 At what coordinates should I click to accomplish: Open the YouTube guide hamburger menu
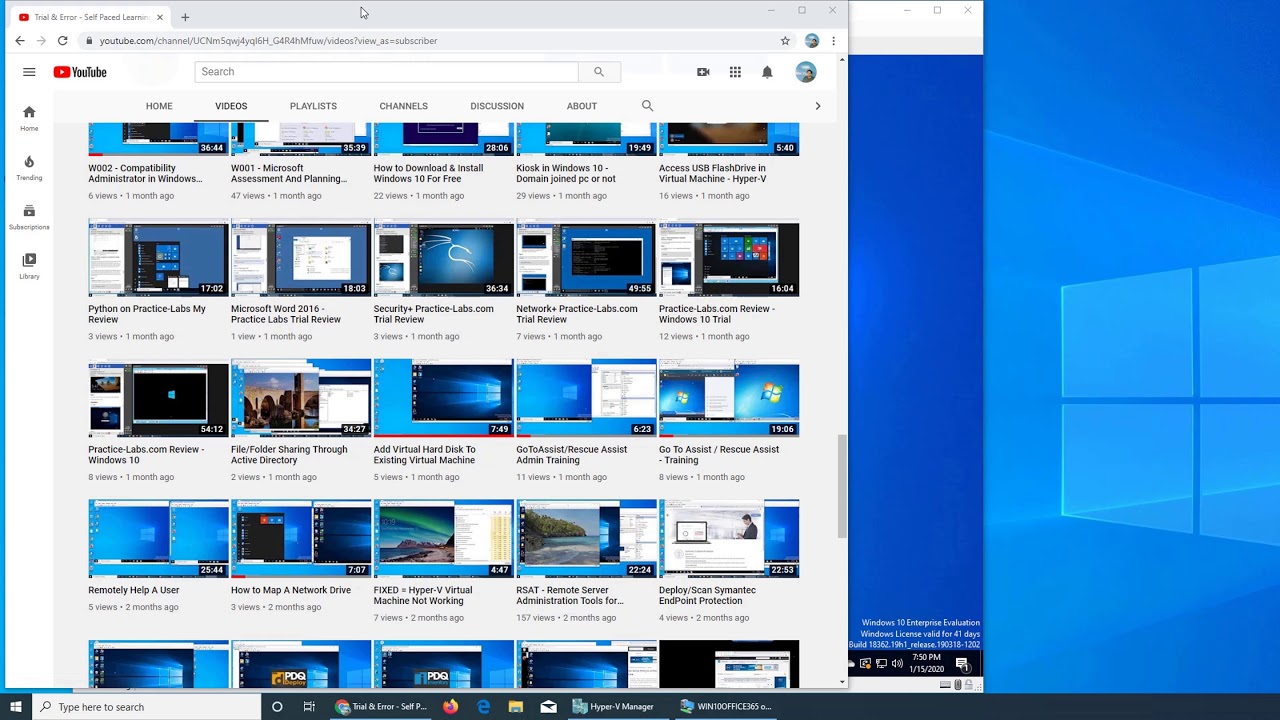(29, 72)
